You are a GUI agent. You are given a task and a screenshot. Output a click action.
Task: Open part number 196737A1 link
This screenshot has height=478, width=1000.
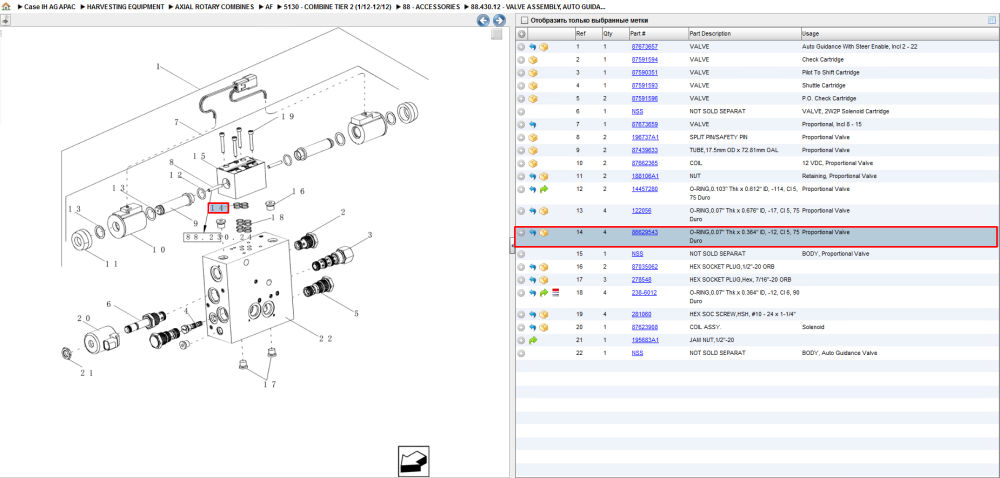tap(645, 137)
